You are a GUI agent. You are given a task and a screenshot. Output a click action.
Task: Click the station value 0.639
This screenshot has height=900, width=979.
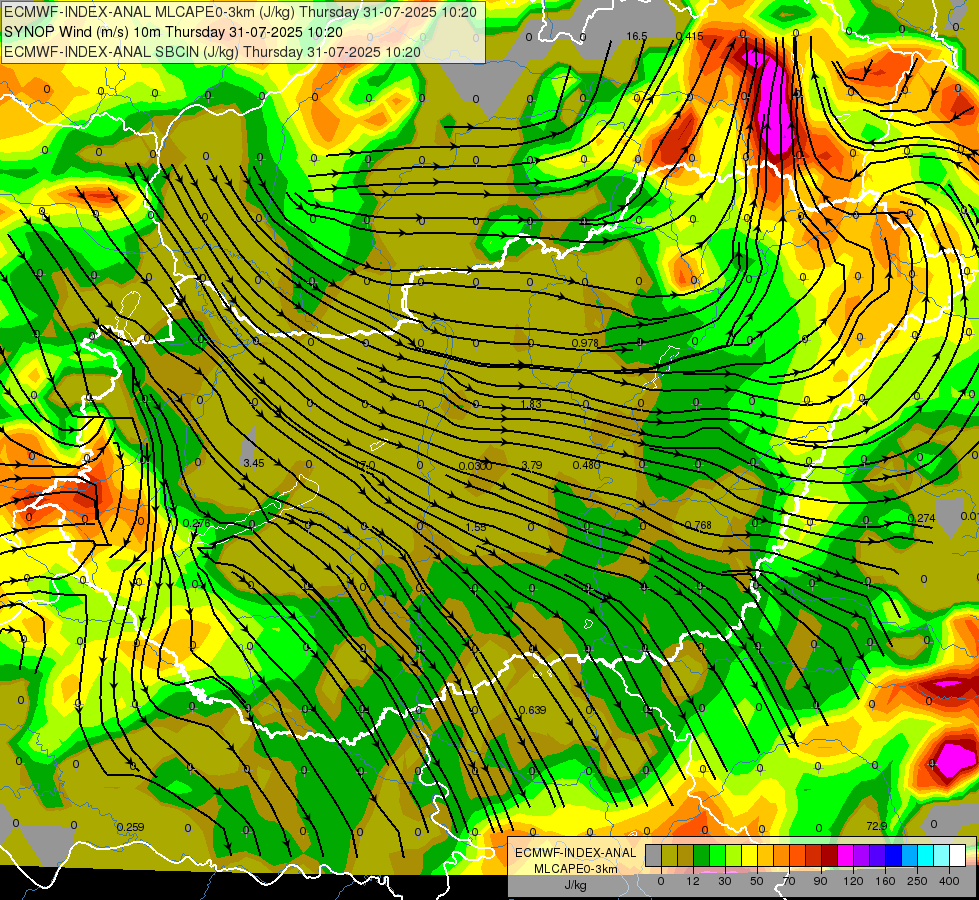click(533, 710)
